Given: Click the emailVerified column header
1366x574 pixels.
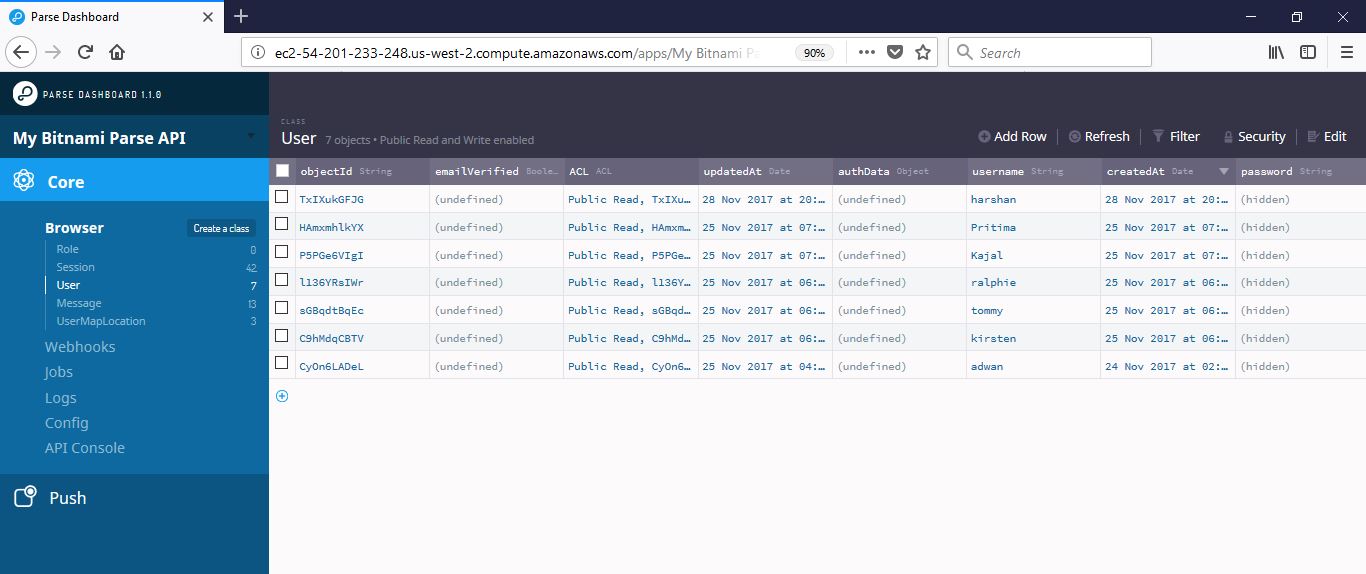Looking at the screenshot, I should click(497, 171).
